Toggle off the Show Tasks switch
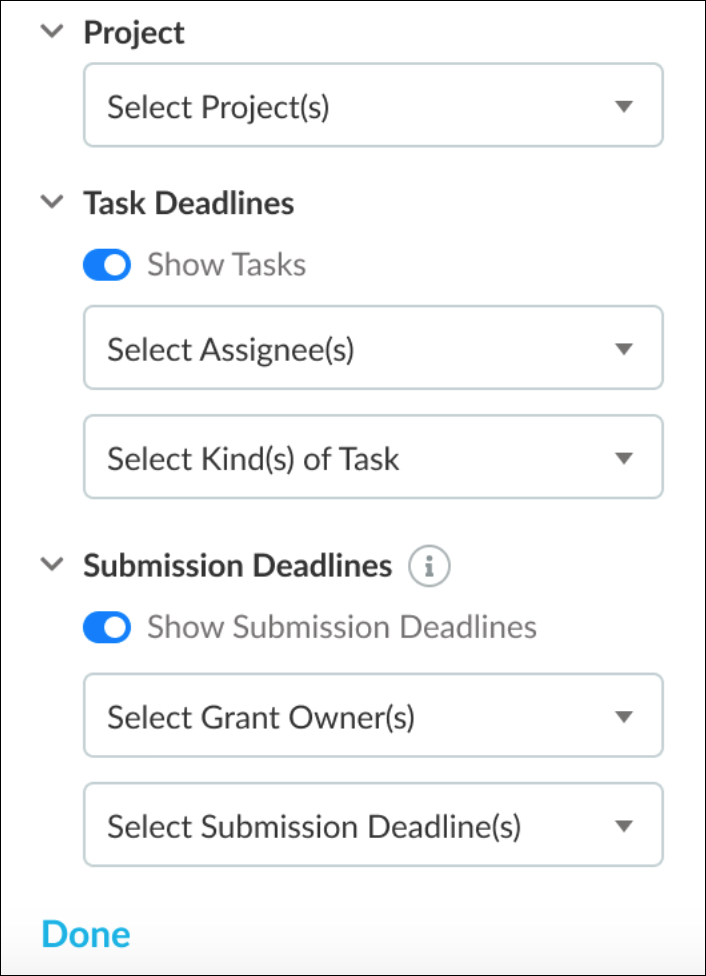This screenshot has width=706, height=976. click(106, 264)
